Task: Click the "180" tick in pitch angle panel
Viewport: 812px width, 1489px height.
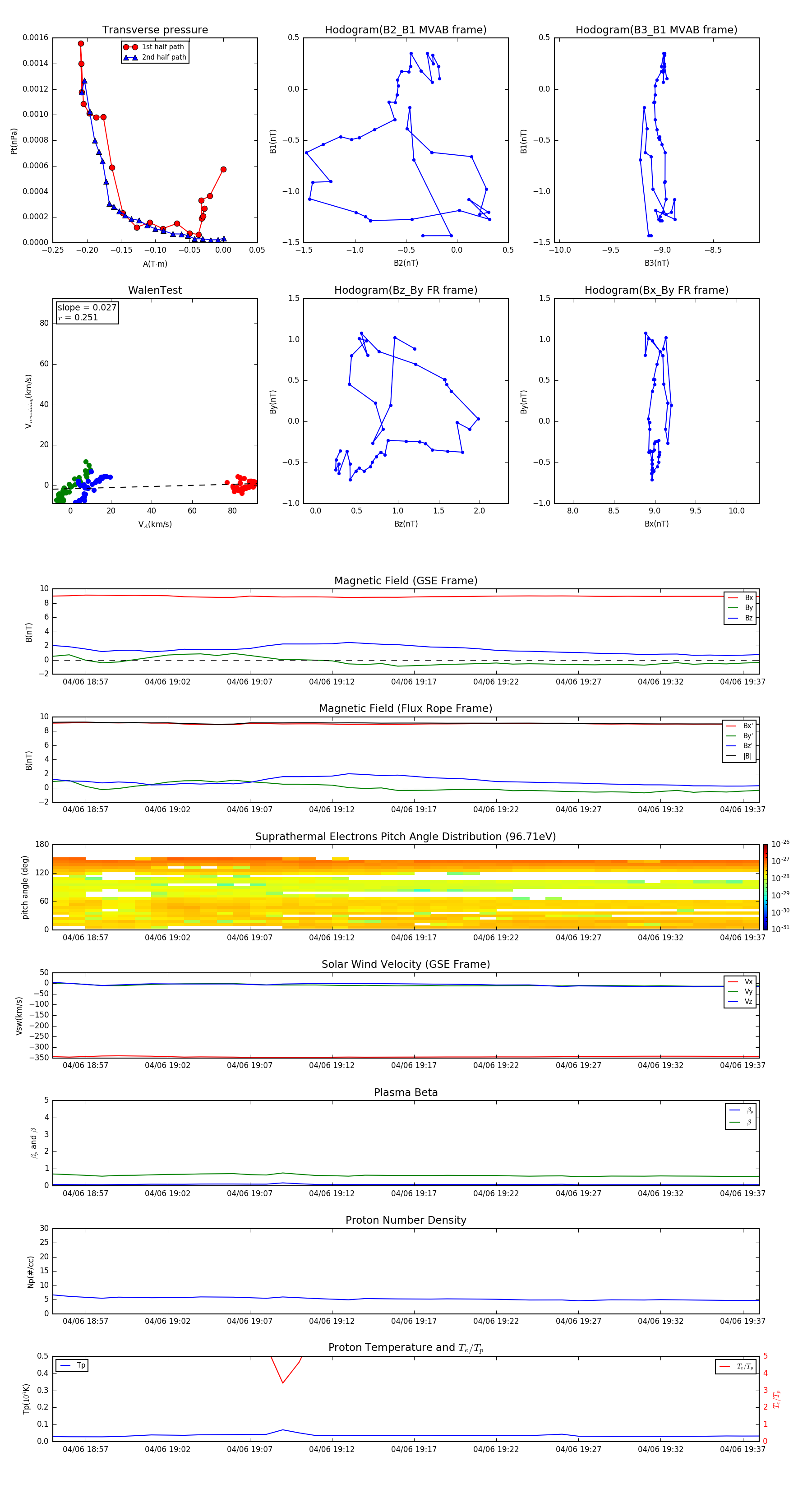Action: coord(42,845)
